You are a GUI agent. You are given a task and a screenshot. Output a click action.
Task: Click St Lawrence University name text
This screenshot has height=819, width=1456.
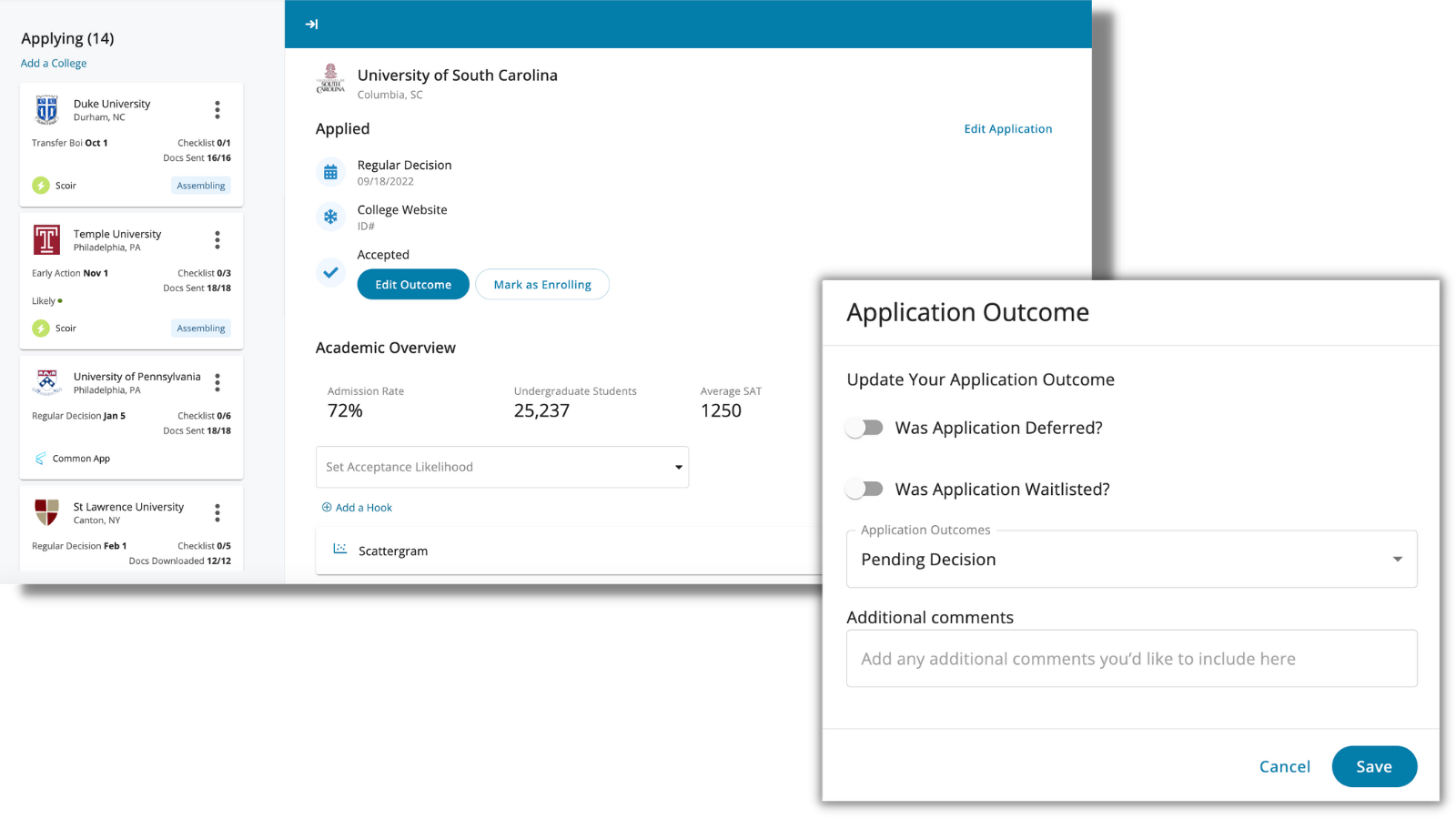128,507
